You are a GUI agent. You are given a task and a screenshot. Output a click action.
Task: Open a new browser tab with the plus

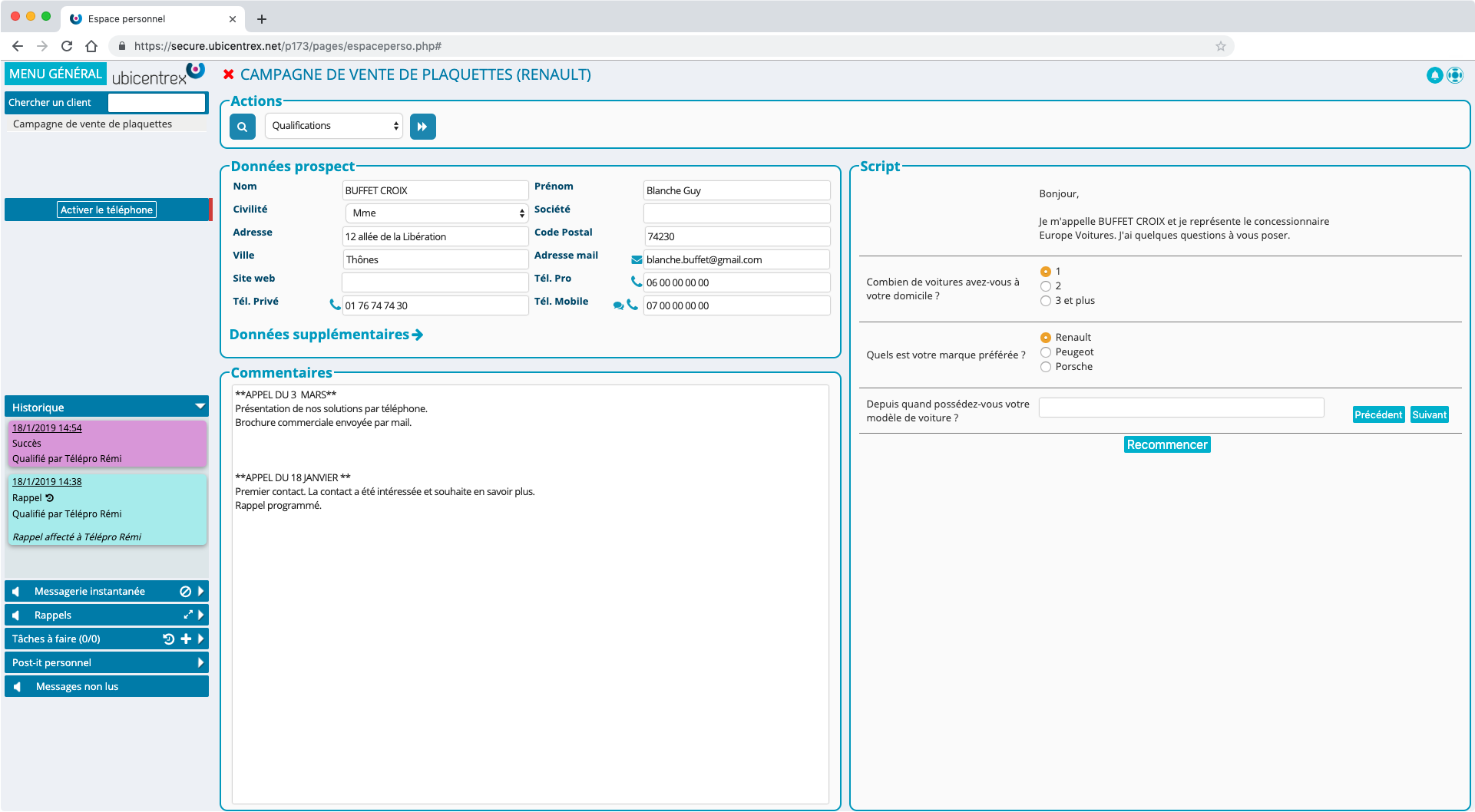262,18
